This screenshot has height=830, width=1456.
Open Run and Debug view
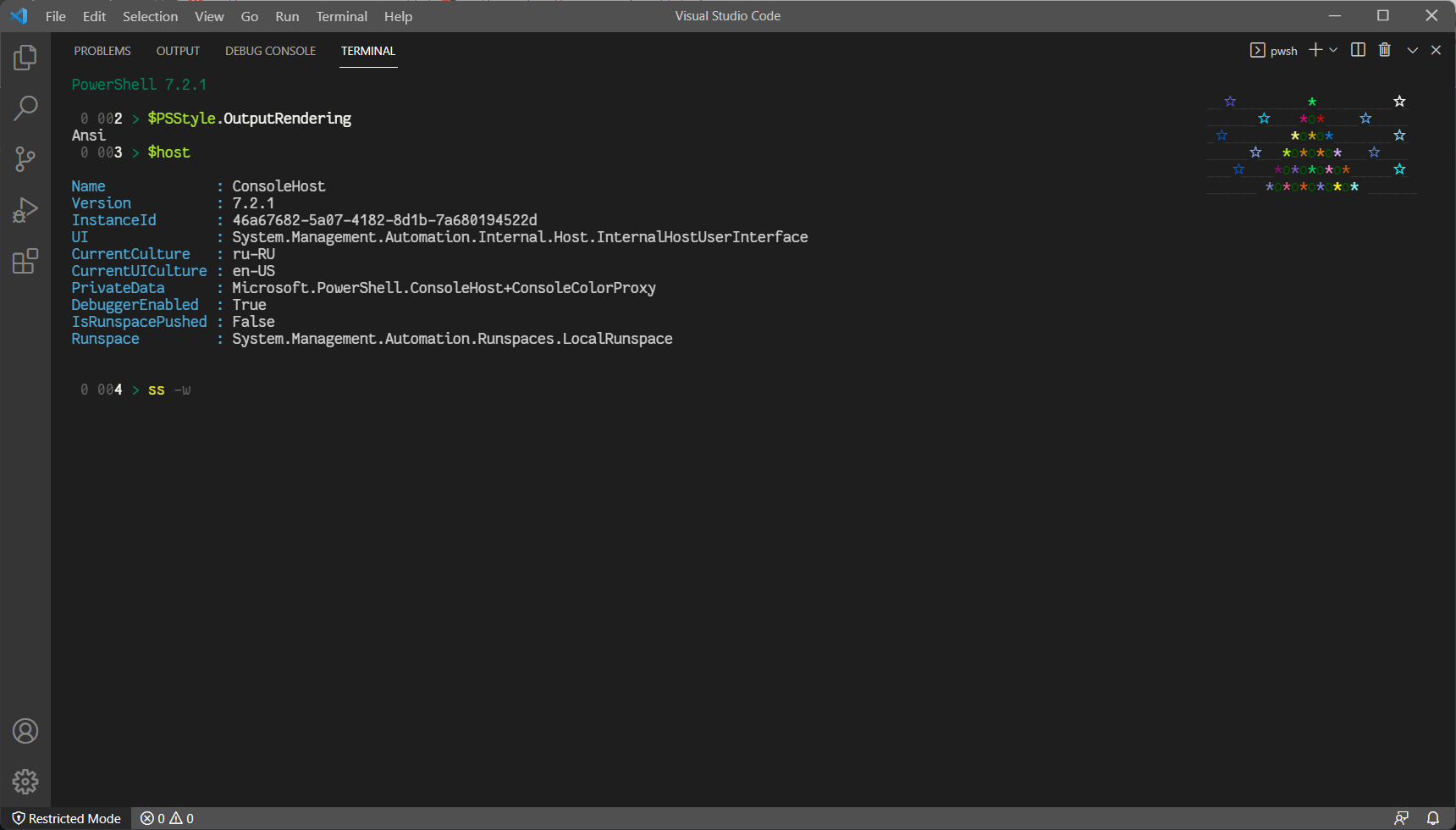pyautogui.click(x=25, y=210)
